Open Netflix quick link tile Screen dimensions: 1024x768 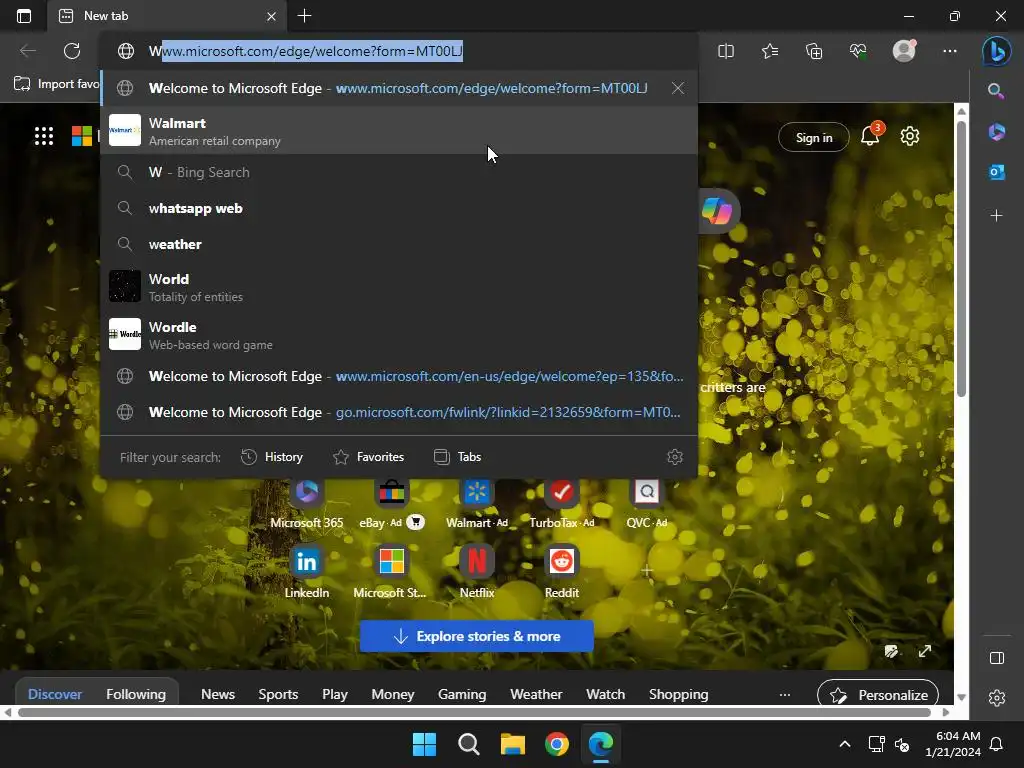(477, 572)
